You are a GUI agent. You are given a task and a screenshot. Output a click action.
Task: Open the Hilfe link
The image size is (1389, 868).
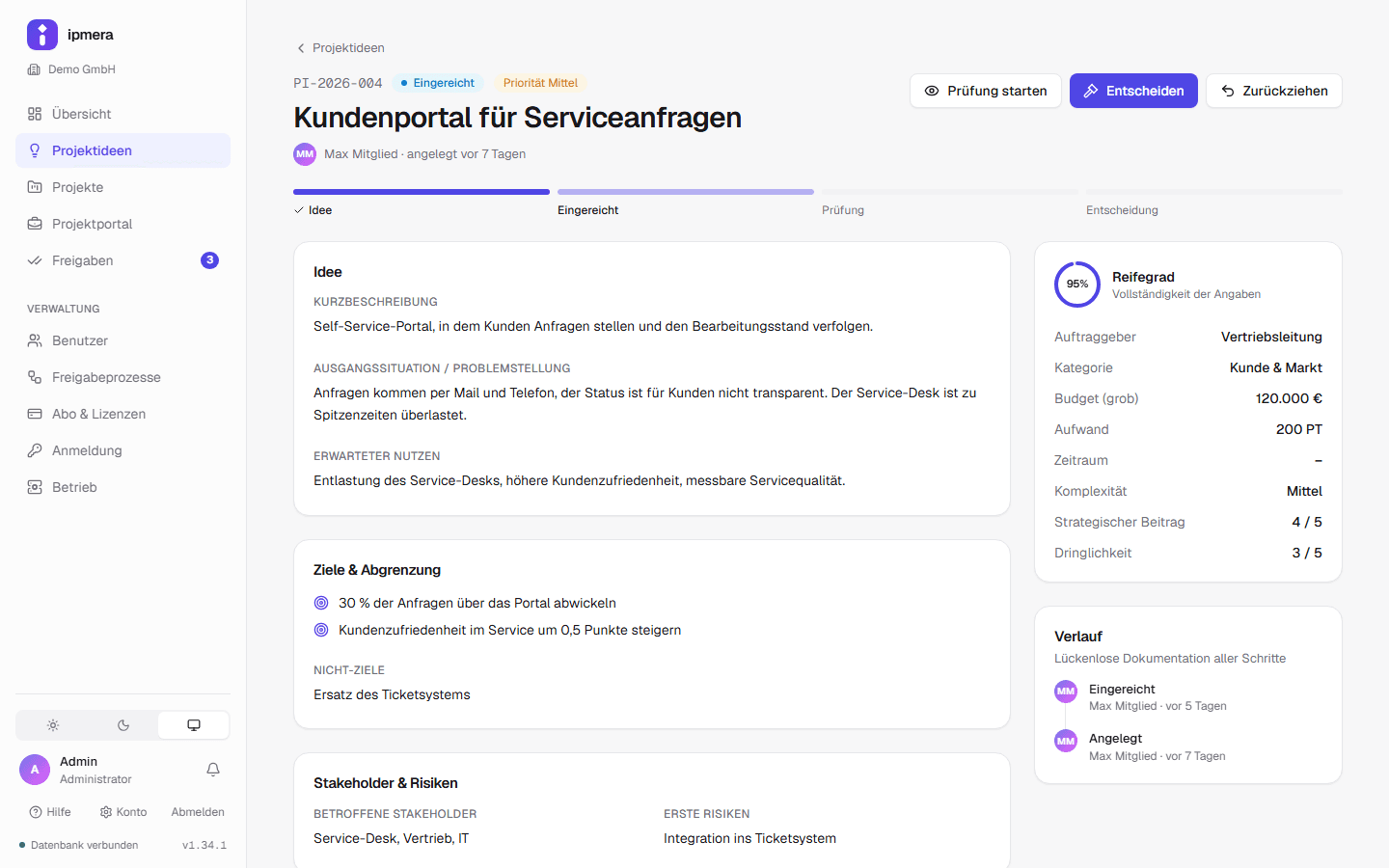pyautogui.click(x=50, y=812)
